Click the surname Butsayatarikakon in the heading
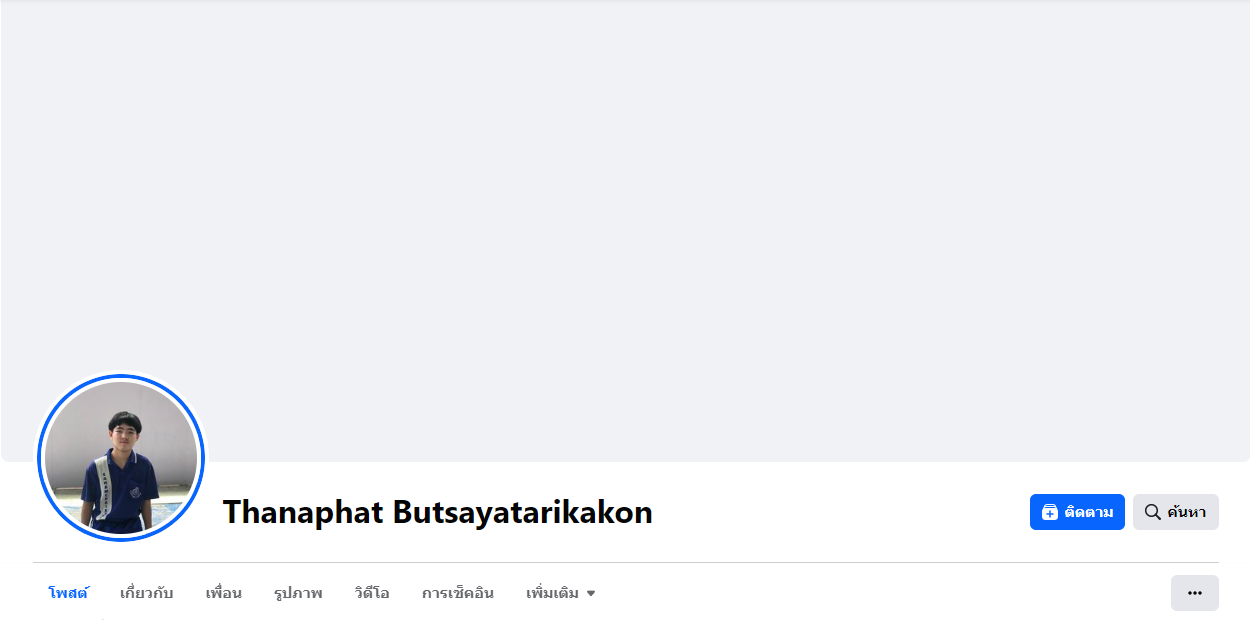 coord(523,512)
